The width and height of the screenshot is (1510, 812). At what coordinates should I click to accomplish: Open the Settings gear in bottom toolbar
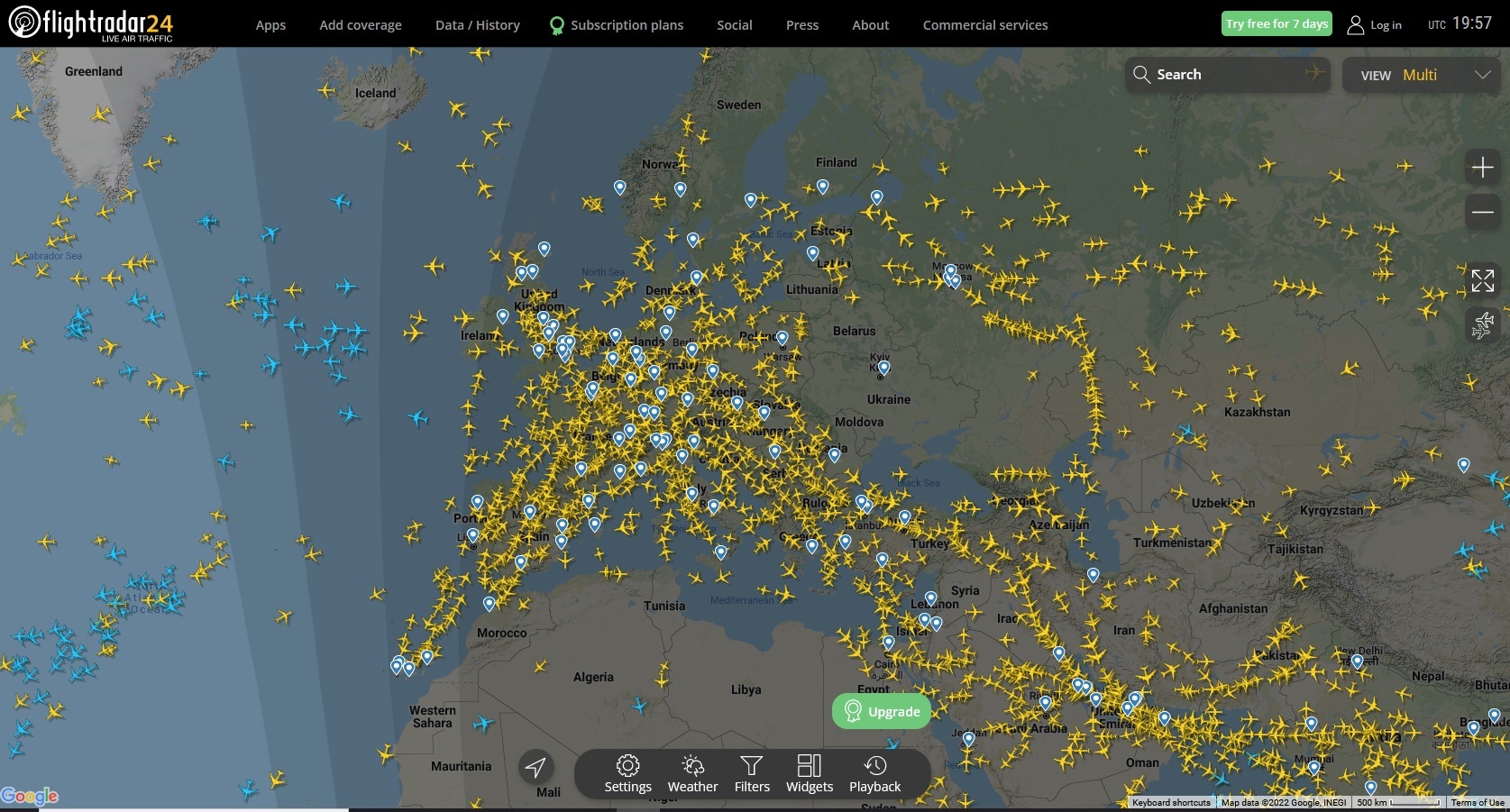(x=627, y=774)
